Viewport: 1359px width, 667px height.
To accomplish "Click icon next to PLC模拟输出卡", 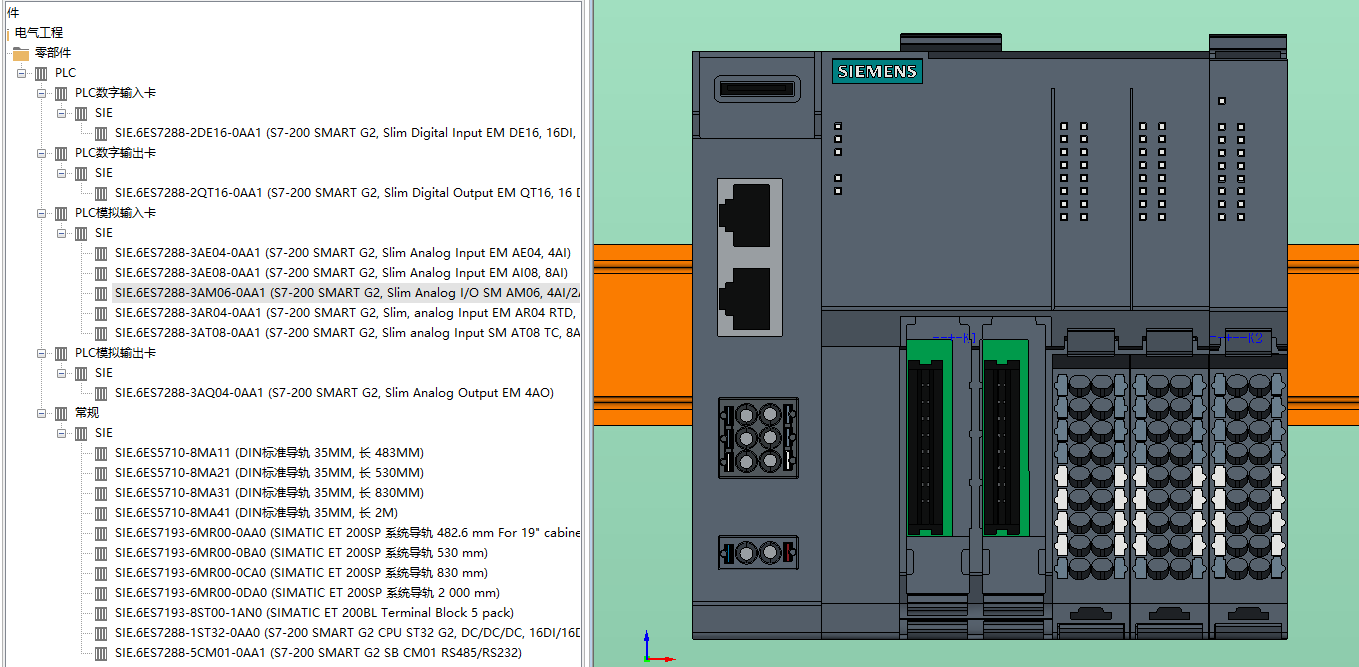I will click(x=61, y=353).
